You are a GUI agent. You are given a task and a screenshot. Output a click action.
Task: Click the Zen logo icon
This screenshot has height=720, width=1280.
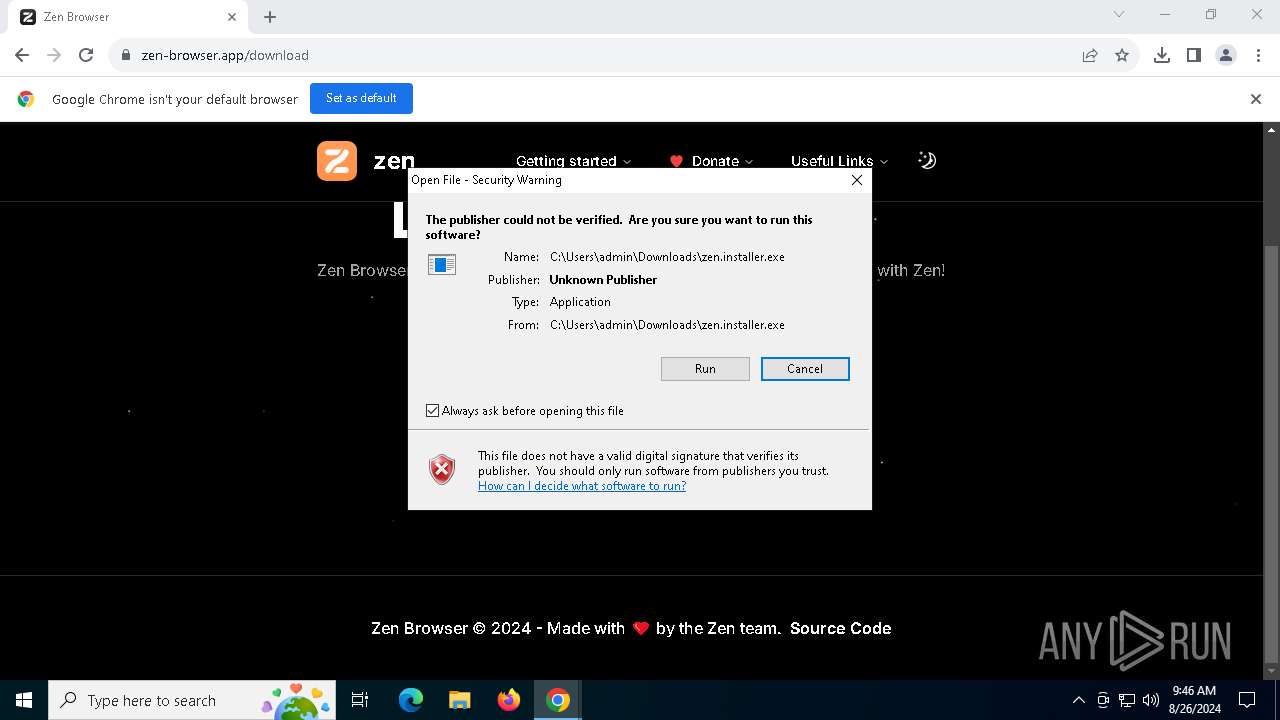(x=337, y=161)
